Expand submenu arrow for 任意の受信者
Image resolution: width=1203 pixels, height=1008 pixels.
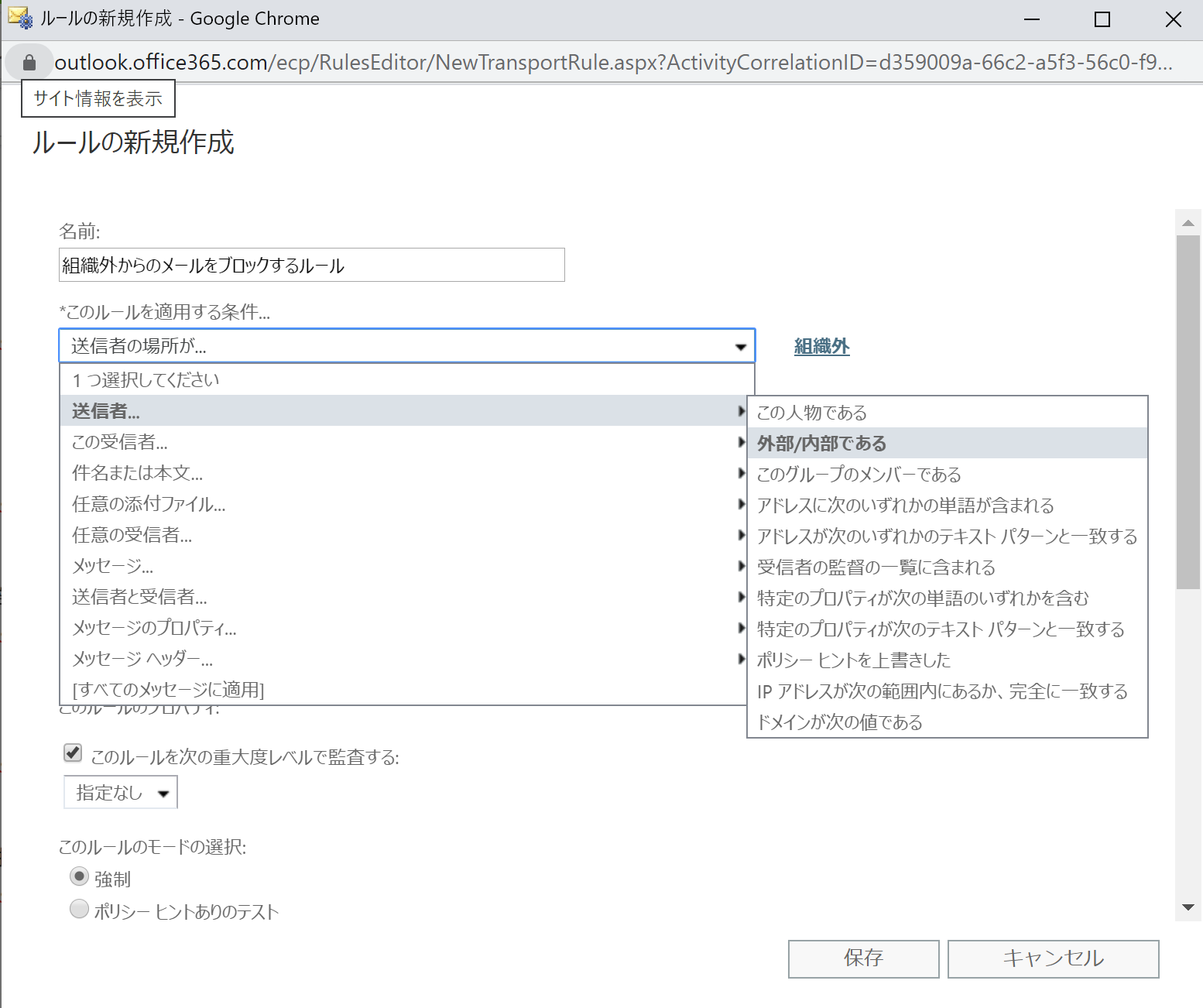[742, 534]
